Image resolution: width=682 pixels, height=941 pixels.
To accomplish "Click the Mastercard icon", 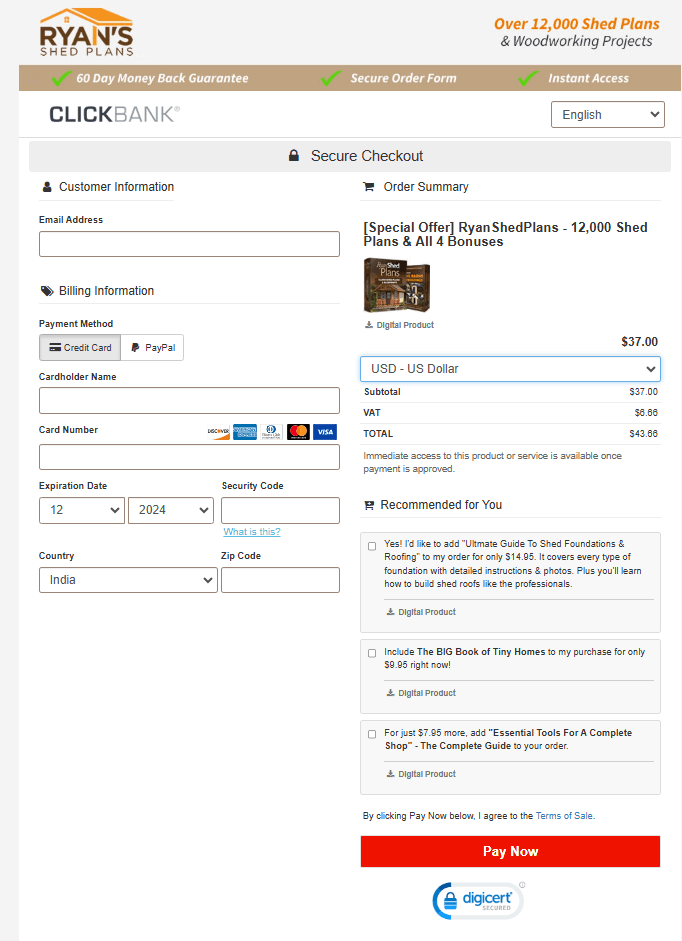I will point(298,431).
